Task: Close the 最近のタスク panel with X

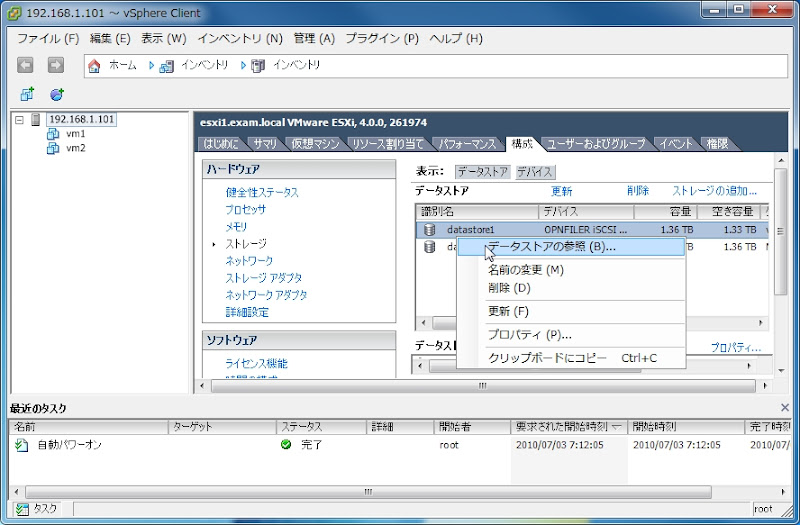Action: tap(785, 407)
